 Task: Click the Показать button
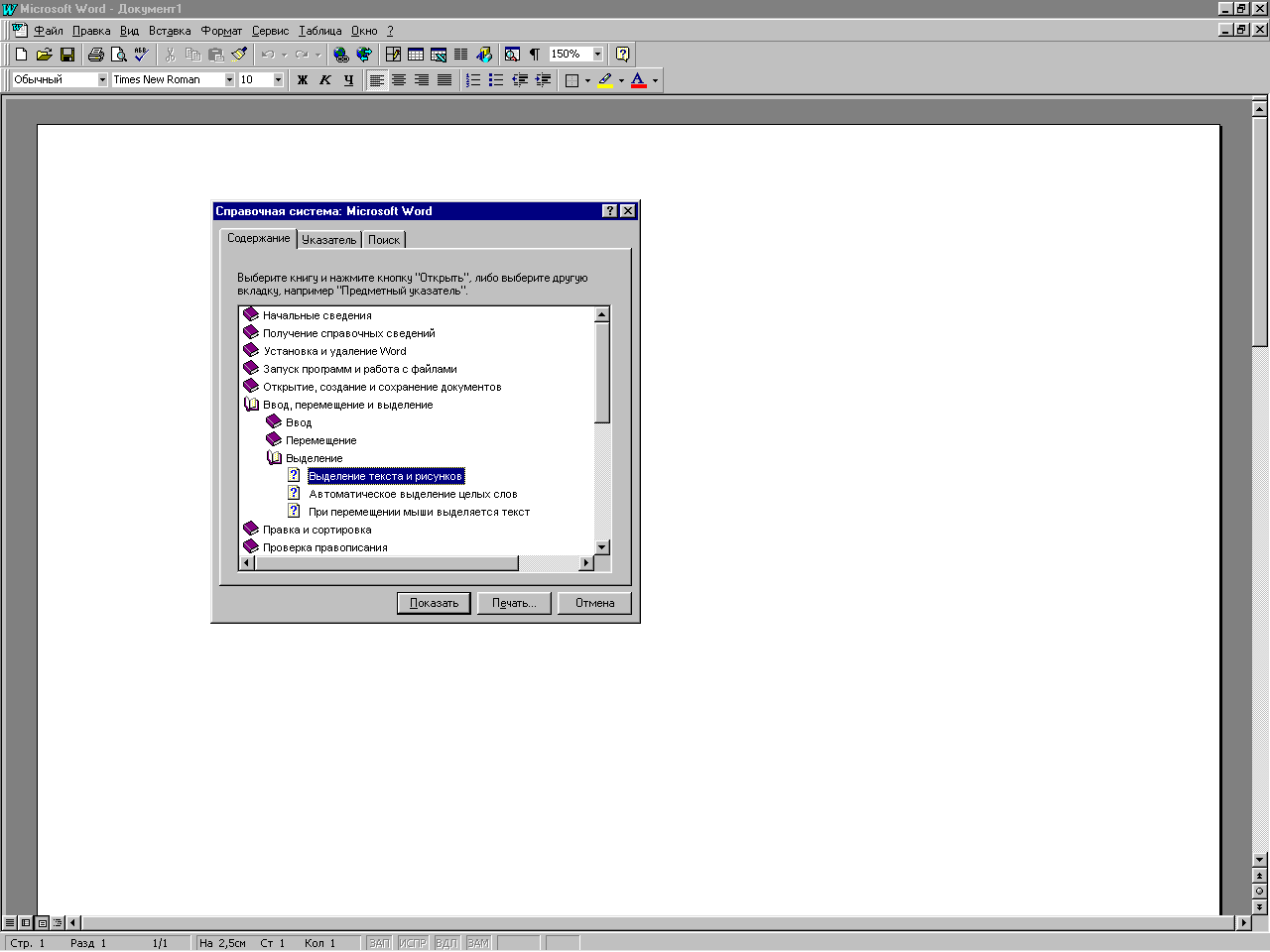coord(434,603)
